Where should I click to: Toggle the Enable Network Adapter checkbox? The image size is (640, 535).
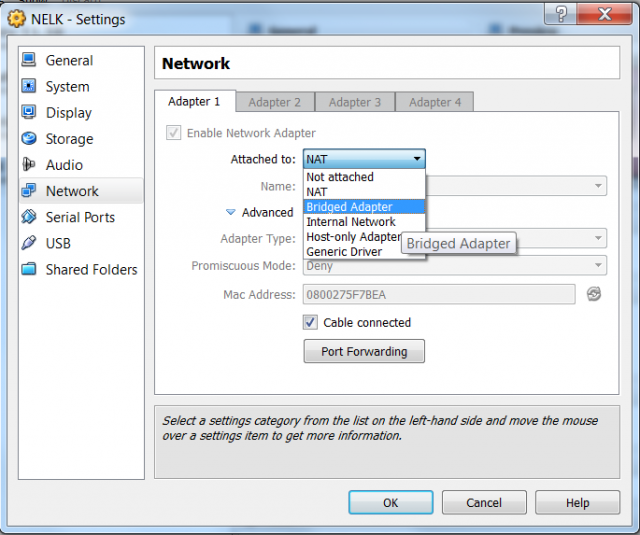click(x=174, y=133)
